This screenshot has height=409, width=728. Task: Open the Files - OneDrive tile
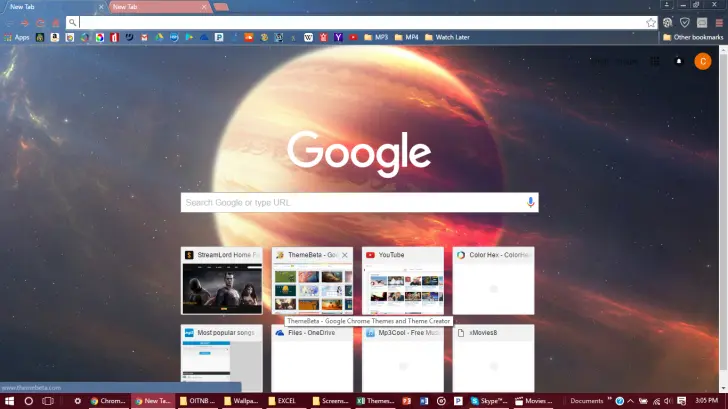pyautogui.click(x=312, y=358)
